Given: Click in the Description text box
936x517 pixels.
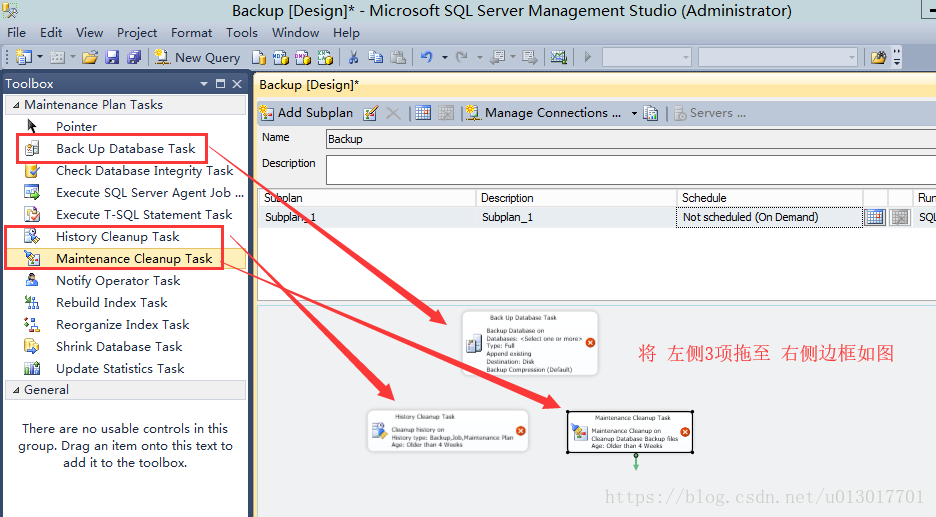Looking at the screenshot, I should point(630,170).
